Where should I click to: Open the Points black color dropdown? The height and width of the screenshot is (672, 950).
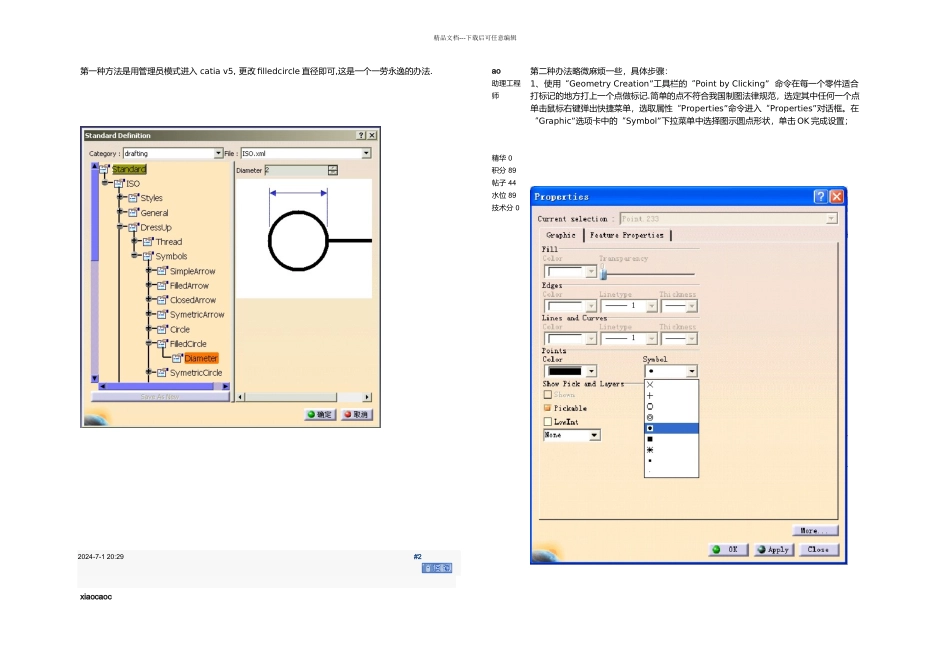pos(591,371)
